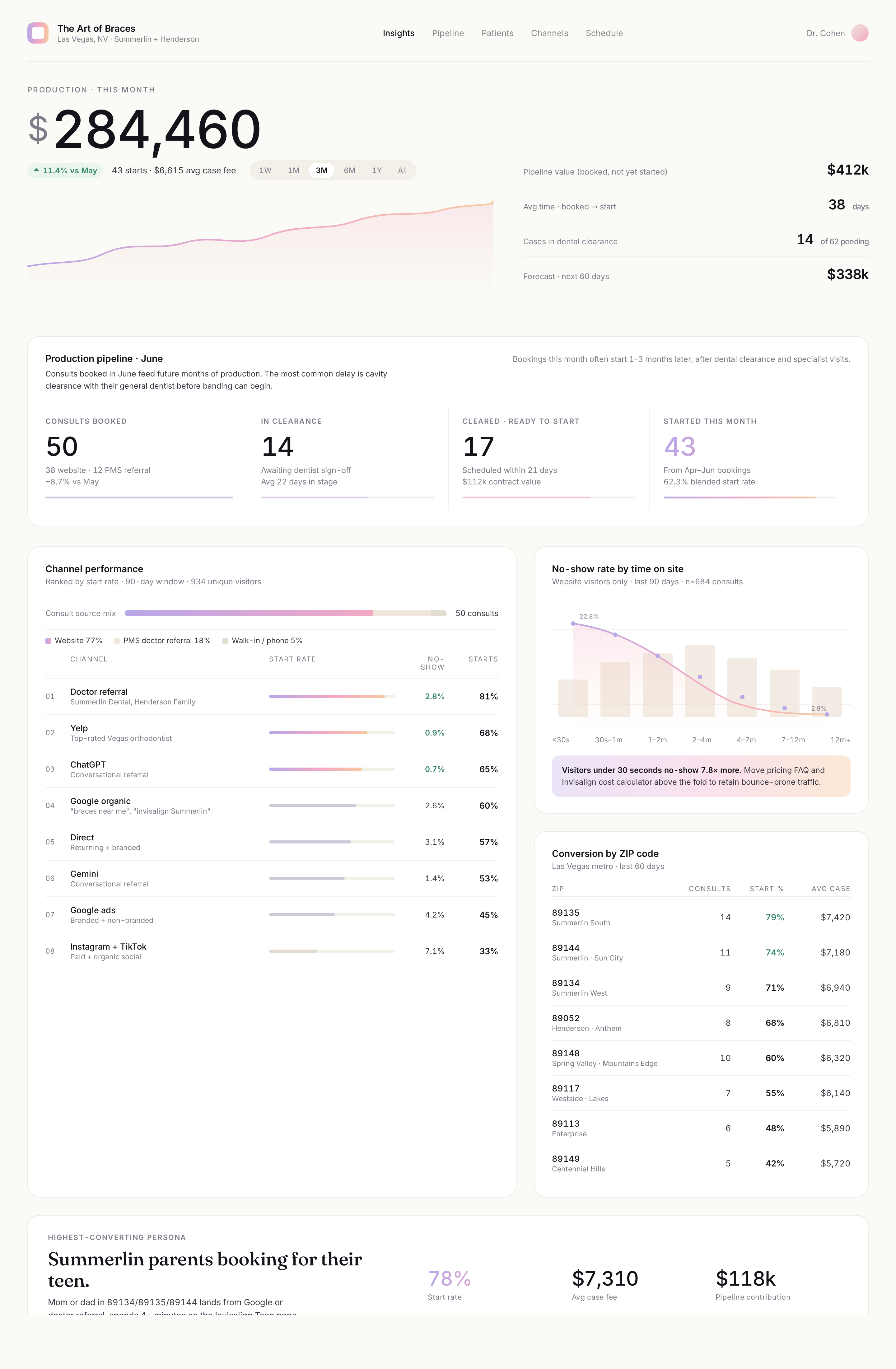Click the START % column header
This screenshot has width=896, height=1369.
(x=767, y=889)
